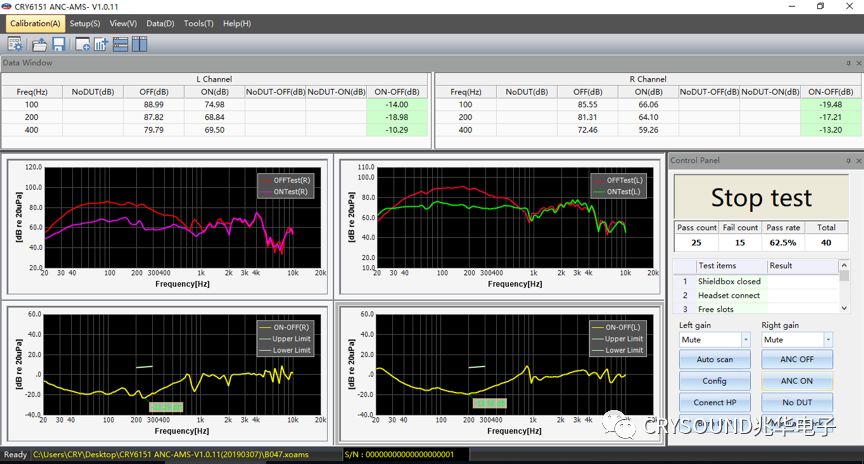Open the settings window toolbar icon
Viewport: 864px width, 464px height.
16,44
